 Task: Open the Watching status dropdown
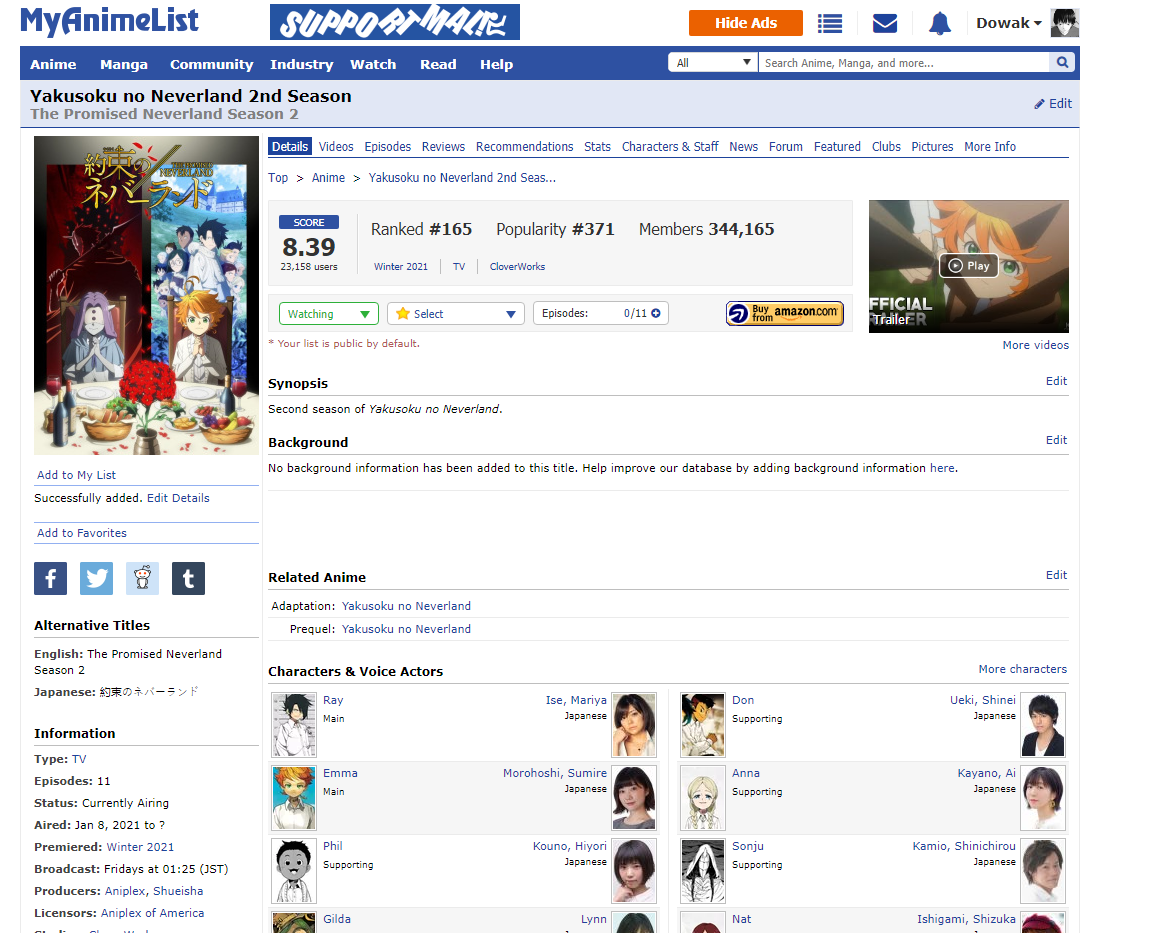[x=329, y=314]
